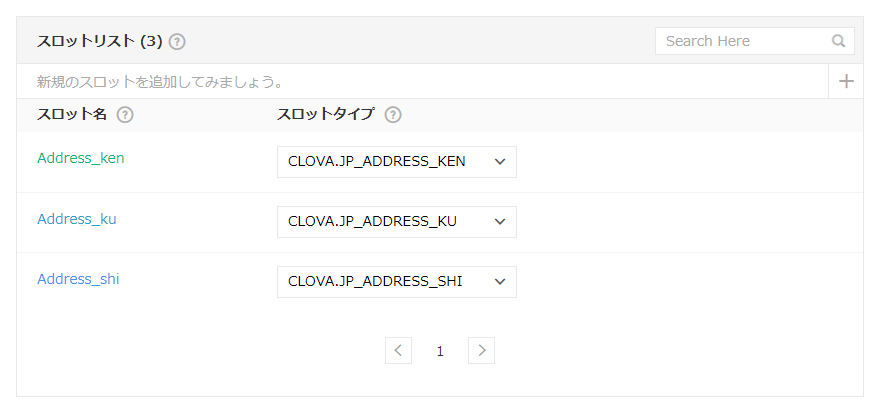Open the Address_ken slot link
The height and width of the screenshot is (411, 875).
coord(81,158)
